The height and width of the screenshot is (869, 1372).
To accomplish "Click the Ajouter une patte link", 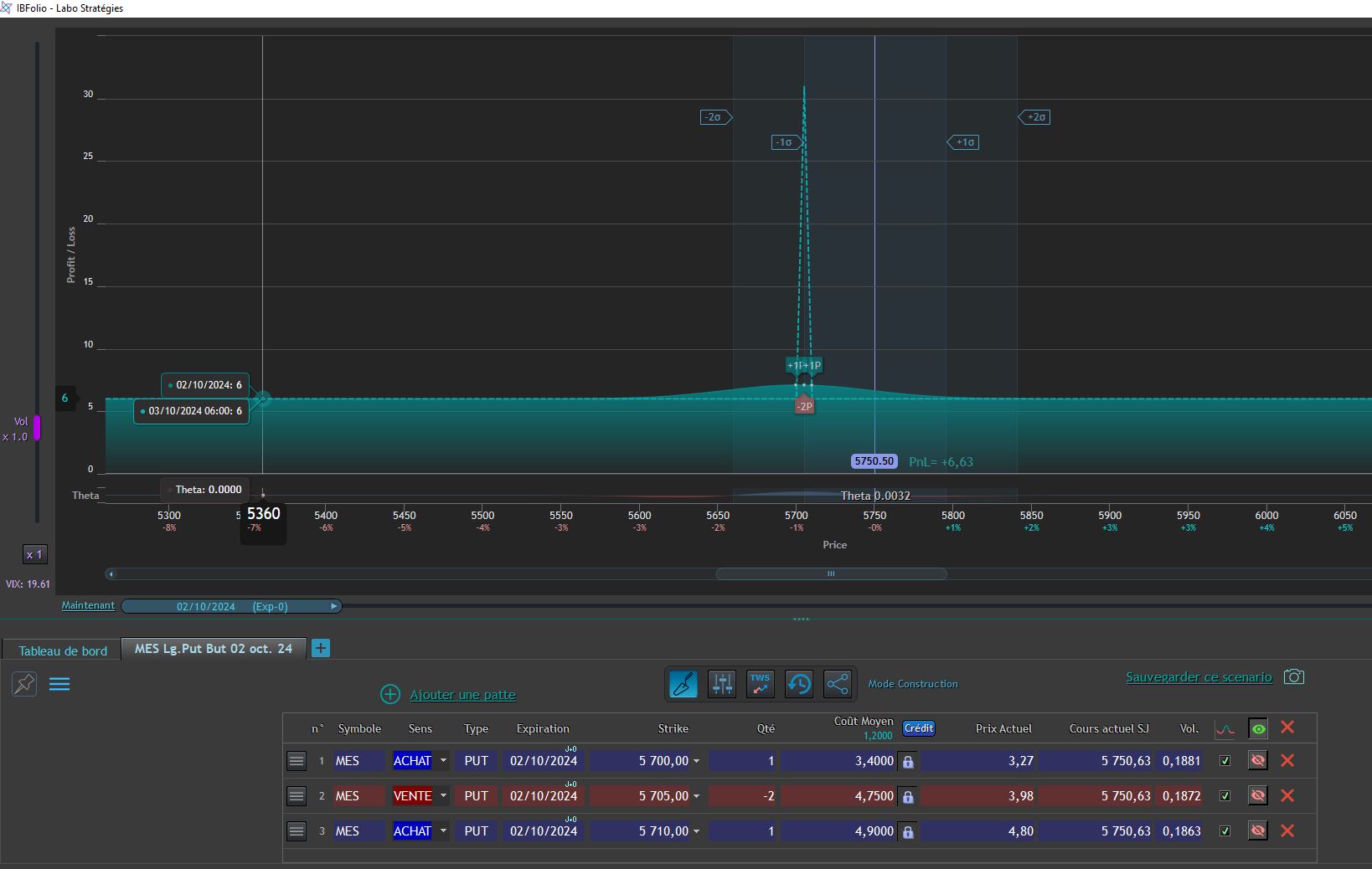I will pos(462,695).
